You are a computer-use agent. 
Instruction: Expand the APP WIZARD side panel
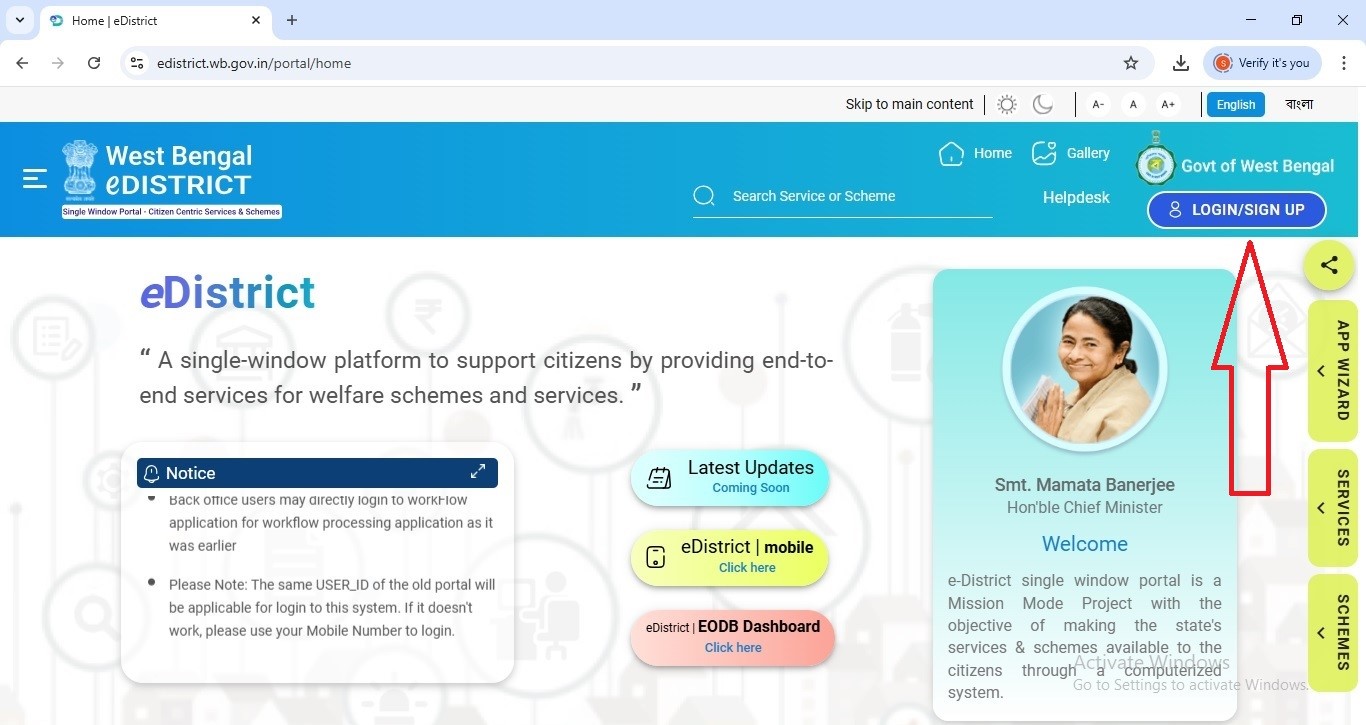(x=1332, y=371)
